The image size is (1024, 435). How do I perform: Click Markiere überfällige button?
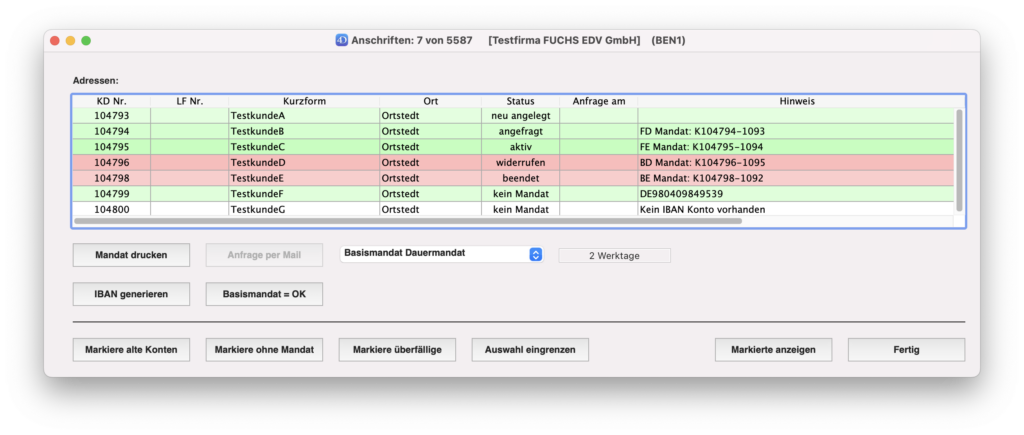[397, 350]
